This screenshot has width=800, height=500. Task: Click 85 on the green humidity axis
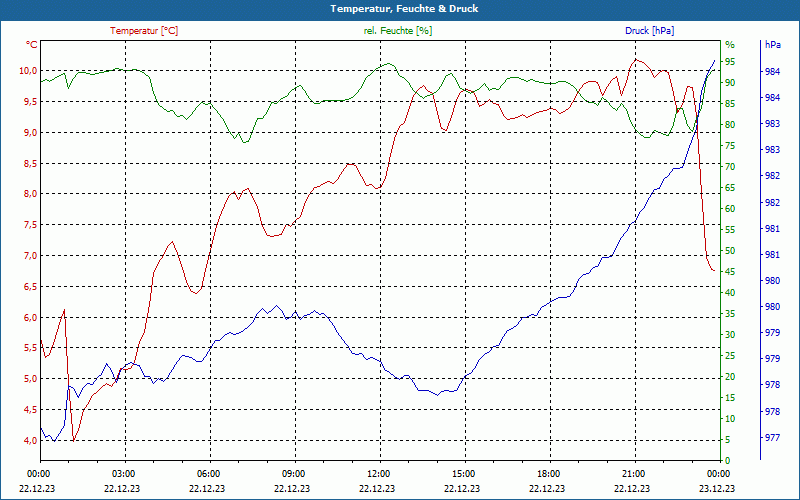tap(730, 104)
